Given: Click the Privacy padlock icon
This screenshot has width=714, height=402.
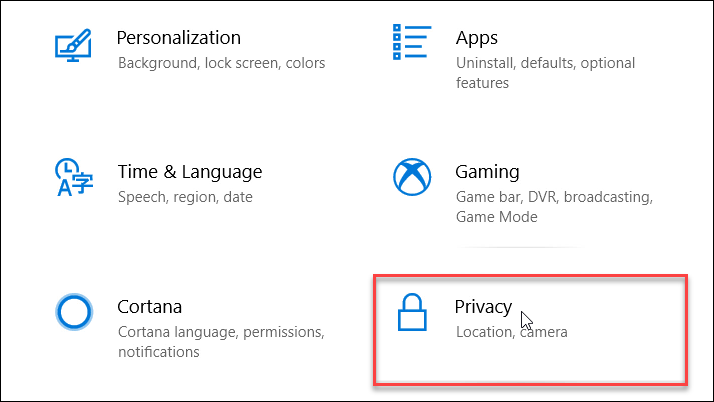Looking at the screenshot, I should tap(411, 312).
